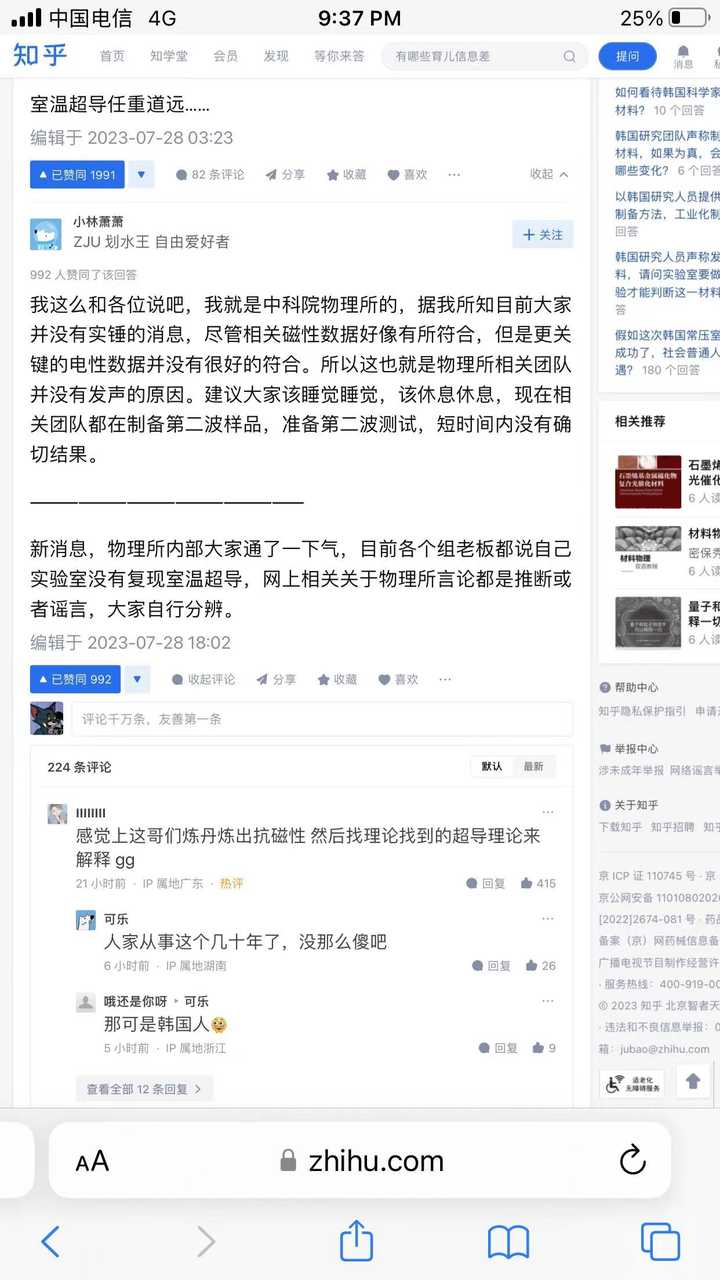Viewport: 720px width, 1280px height.
Task: Expand 查看全部 12 条回复
Action: tap(144, 1089)
